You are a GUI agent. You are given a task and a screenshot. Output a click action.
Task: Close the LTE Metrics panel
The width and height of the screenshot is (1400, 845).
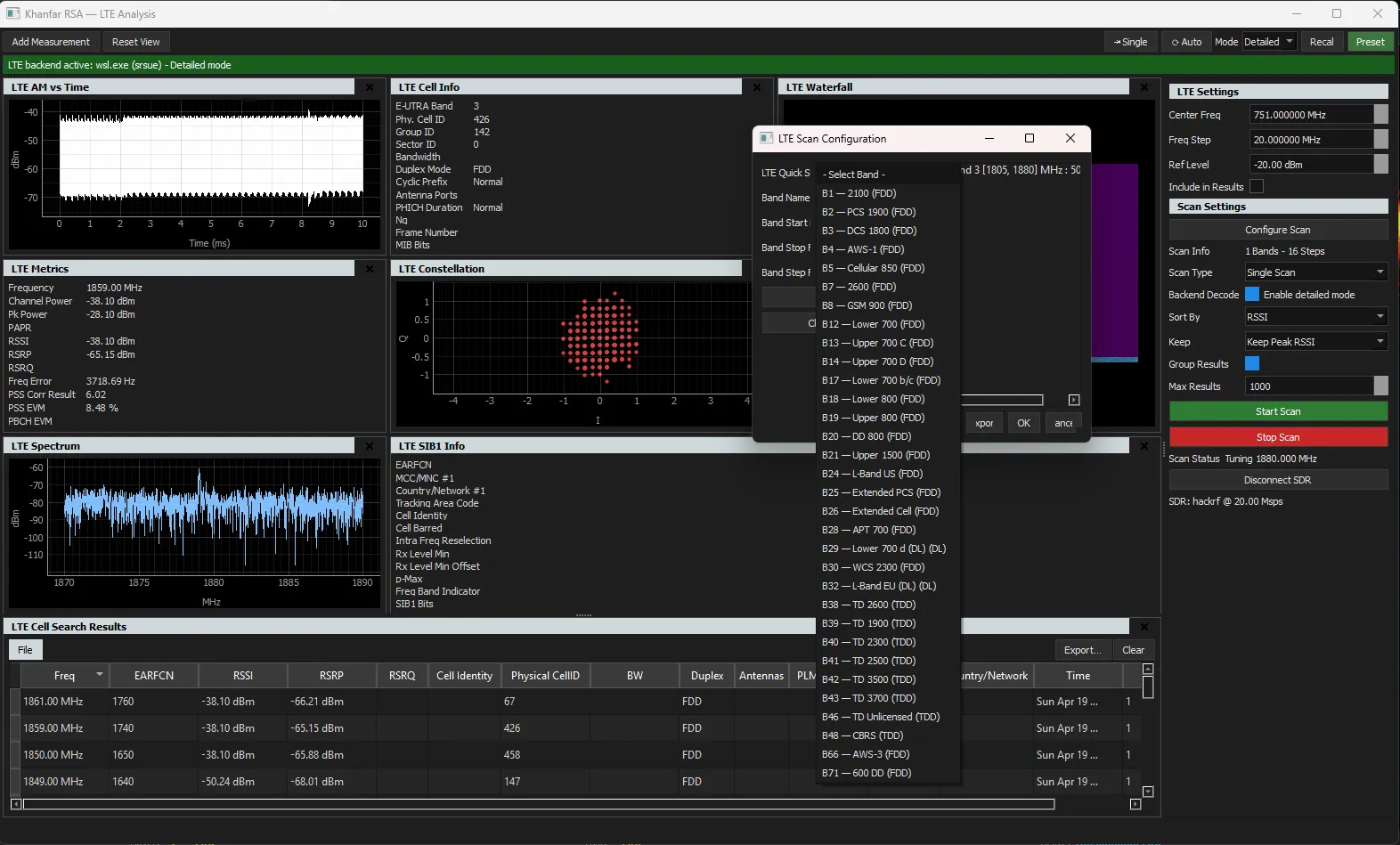click(370, 269)
